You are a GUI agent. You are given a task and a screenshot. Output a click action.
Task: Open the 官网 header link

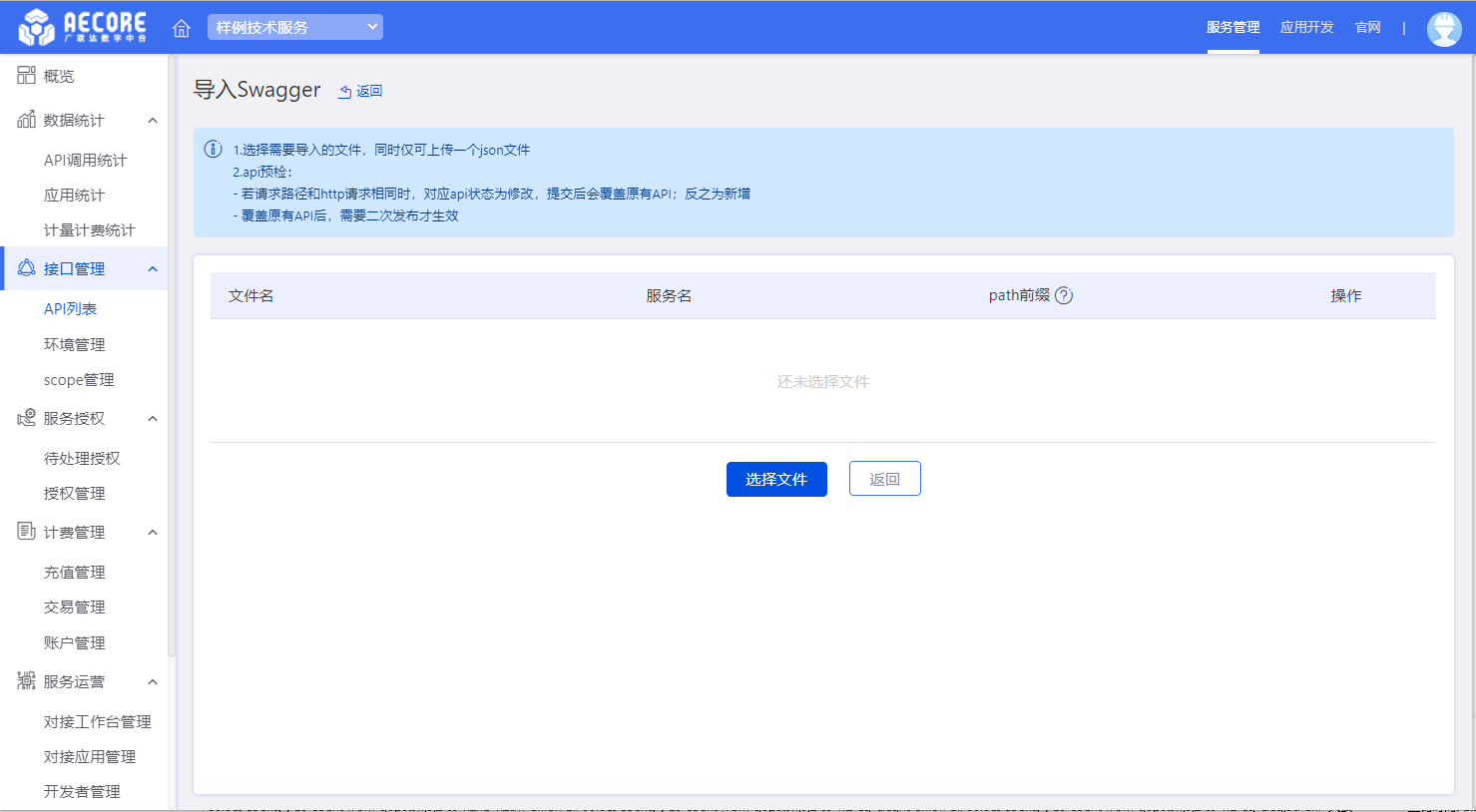[1367, 27]
